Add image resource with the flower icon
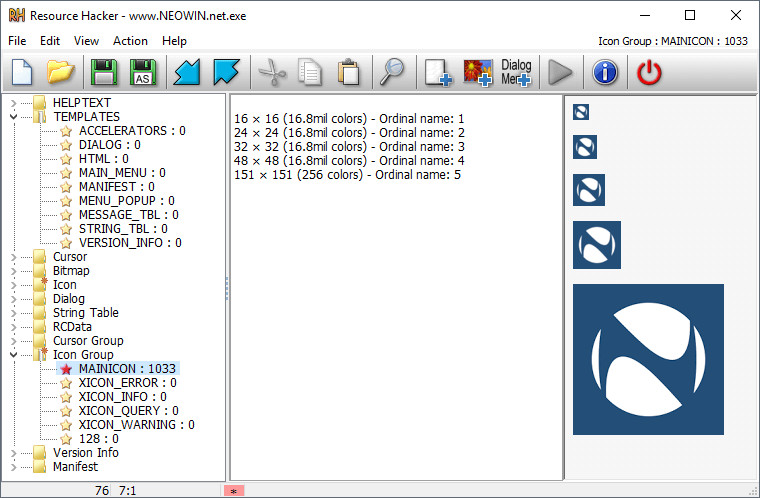This screenshot has width=760, height=498. [x=478, y=73]
